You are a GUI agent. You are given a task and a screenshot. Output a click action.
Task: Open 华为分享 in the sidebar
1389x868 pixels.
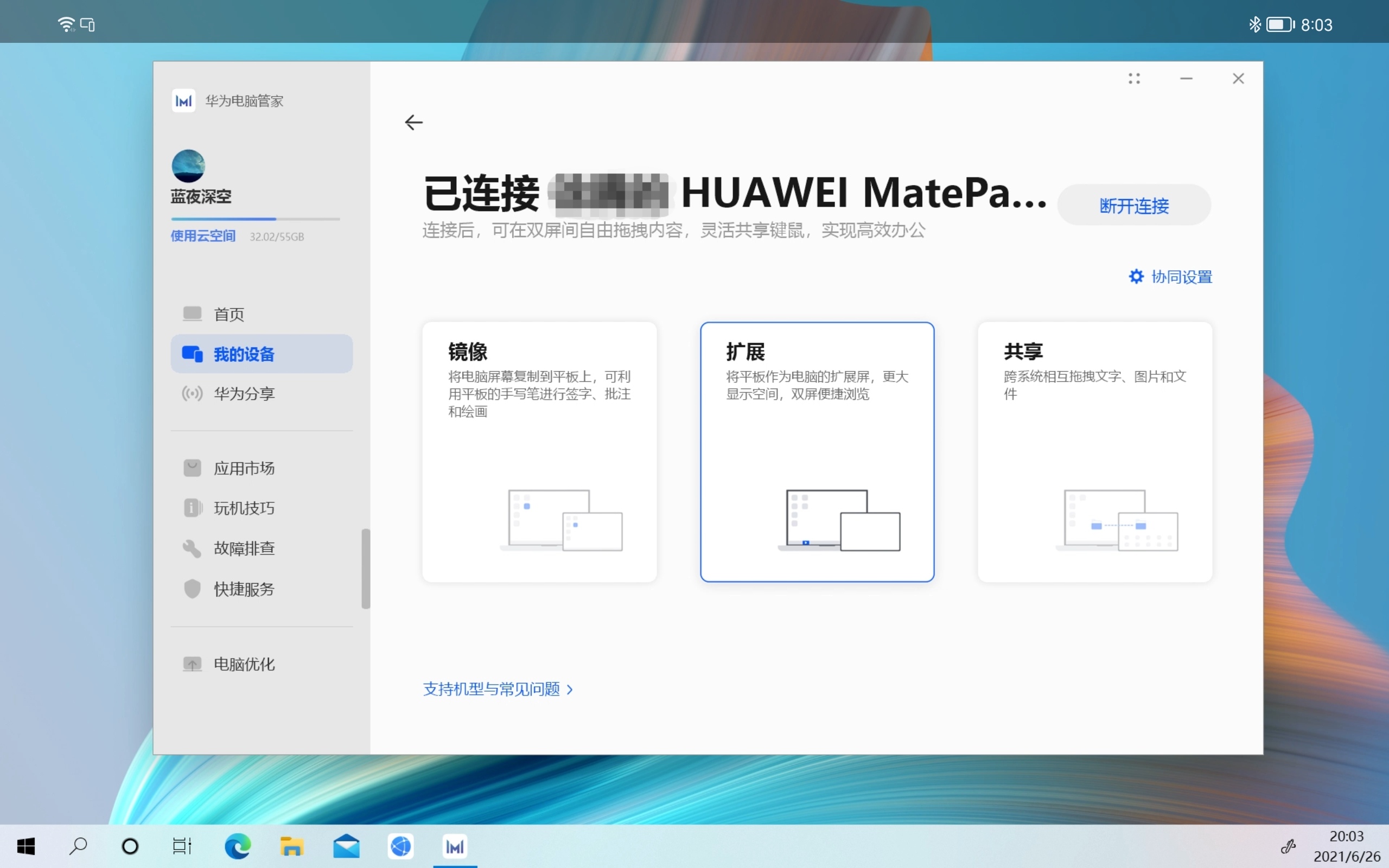261,394
